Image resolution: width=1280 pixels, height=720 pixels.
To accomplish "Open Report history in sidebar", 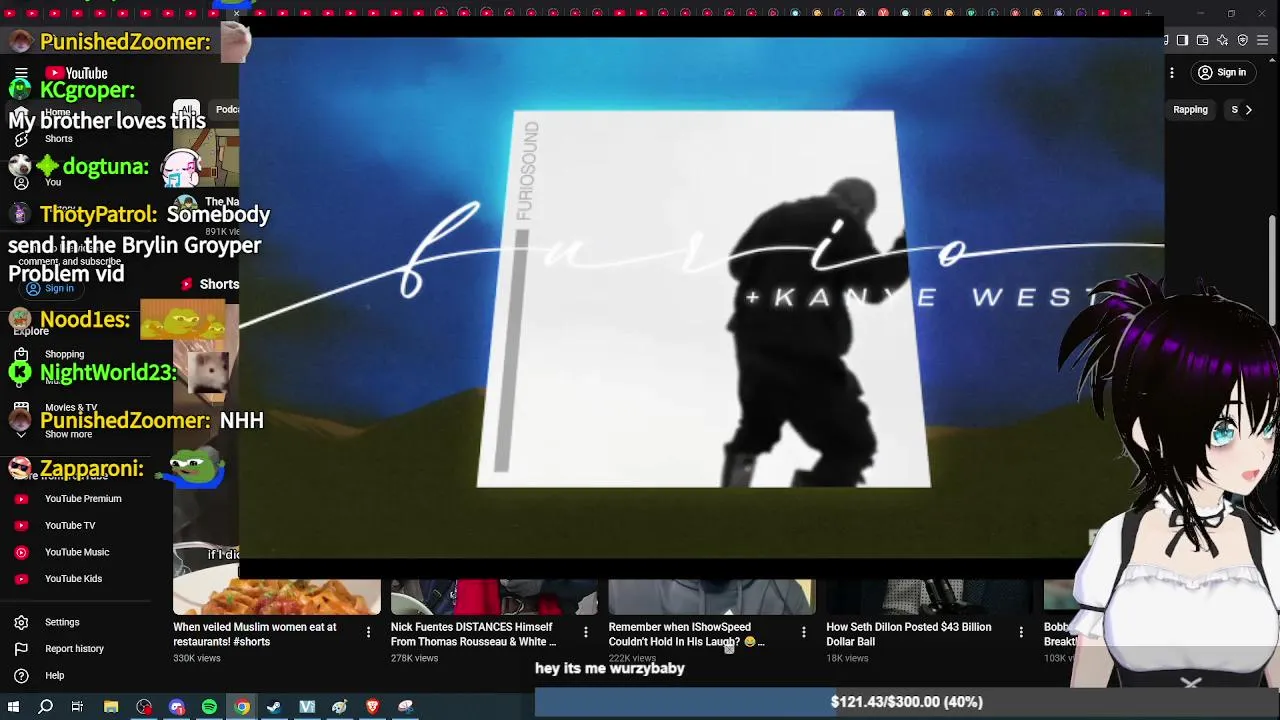I will (74, 649).
